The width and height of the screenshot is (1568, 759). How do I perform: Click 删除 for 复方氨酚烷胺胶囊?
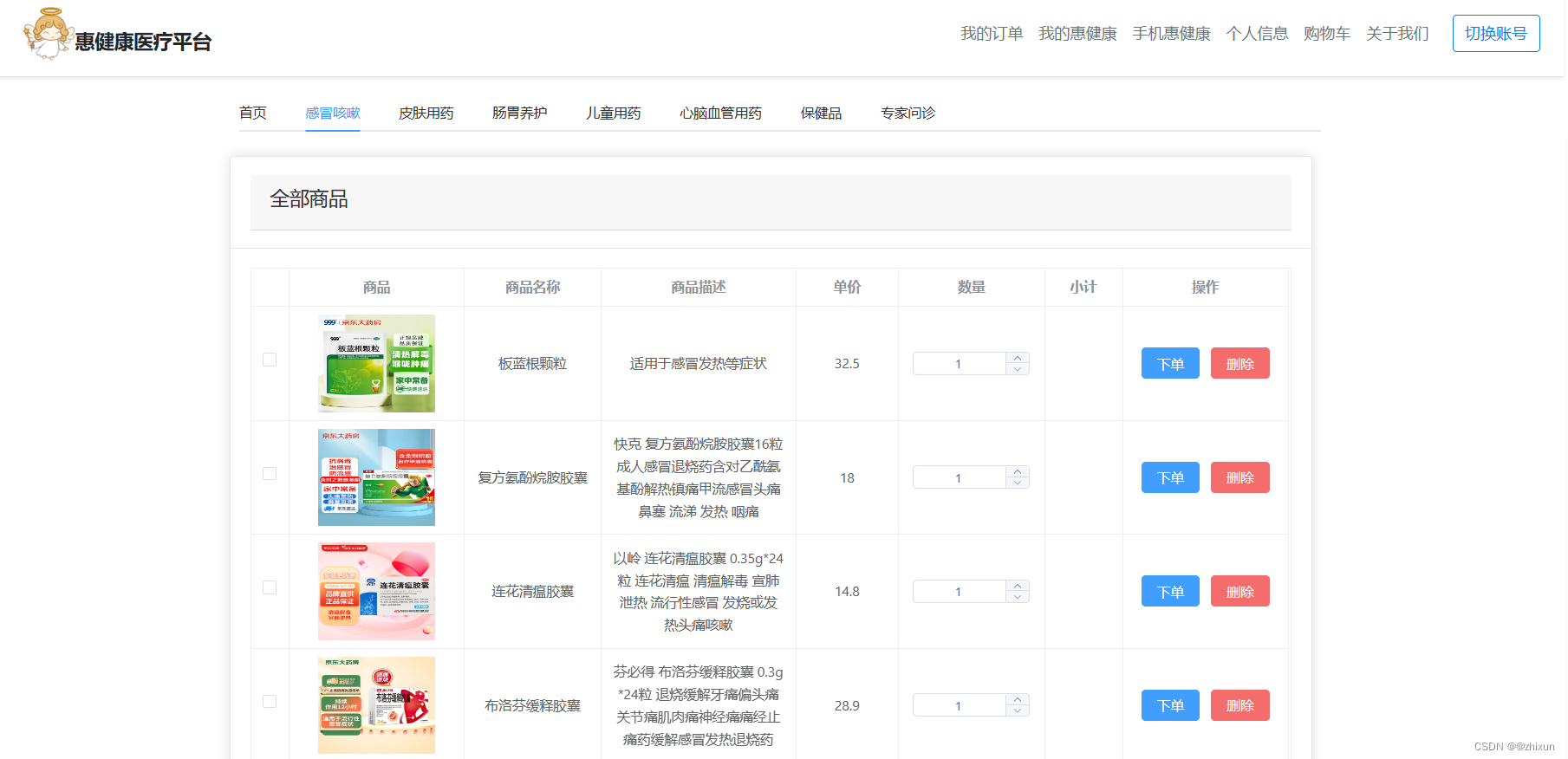coord(1240,477)
